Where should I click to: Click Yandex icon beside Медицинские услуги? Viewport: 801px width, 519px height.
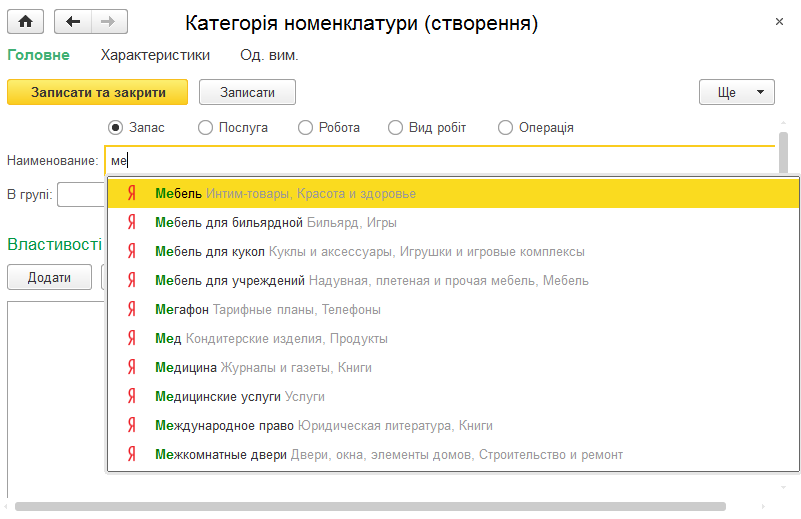click(132, 396)
